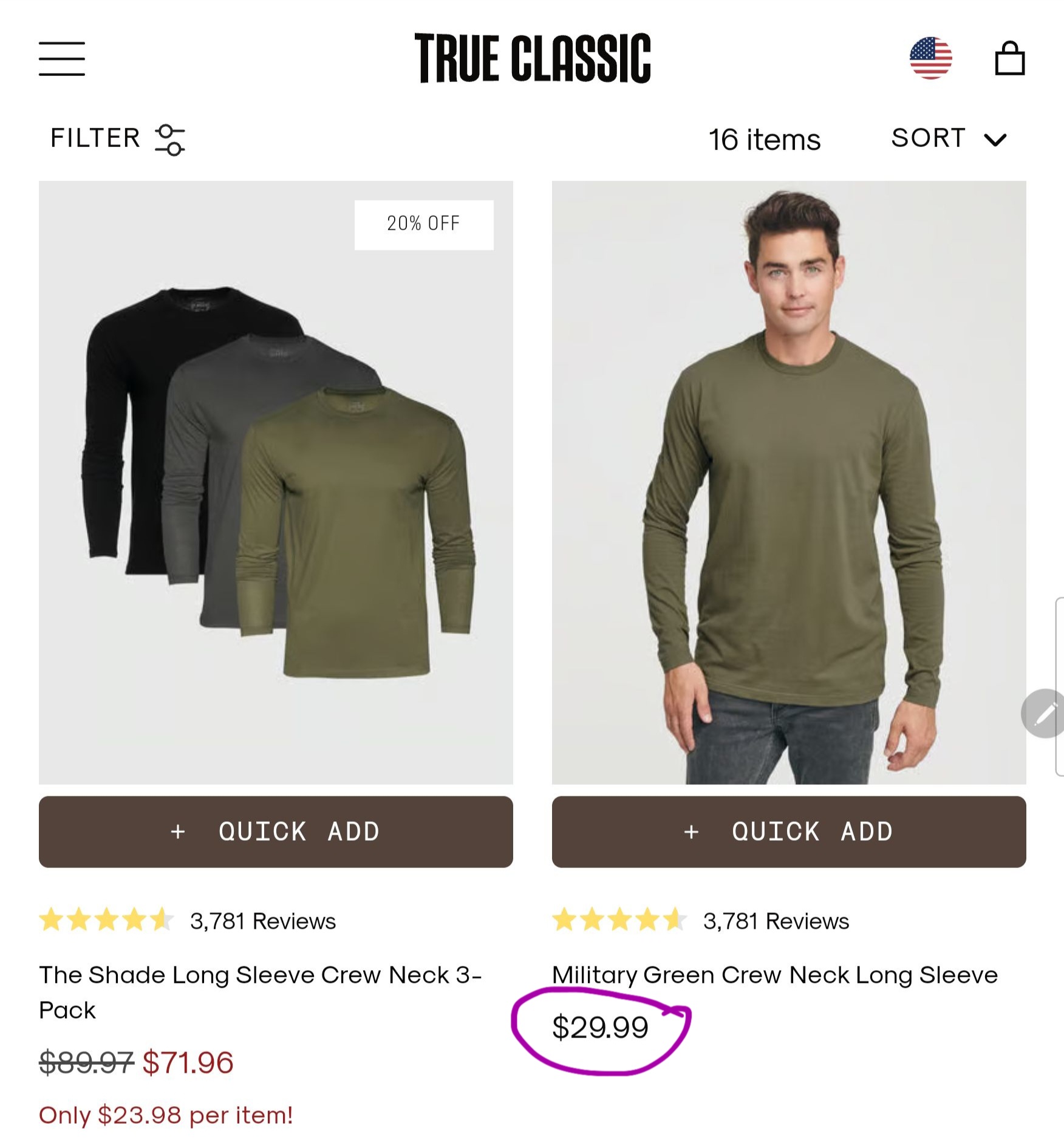Screen dimensions: 1064x1145
Task: Select the True Classic logo
Action: tap(532, 59)
